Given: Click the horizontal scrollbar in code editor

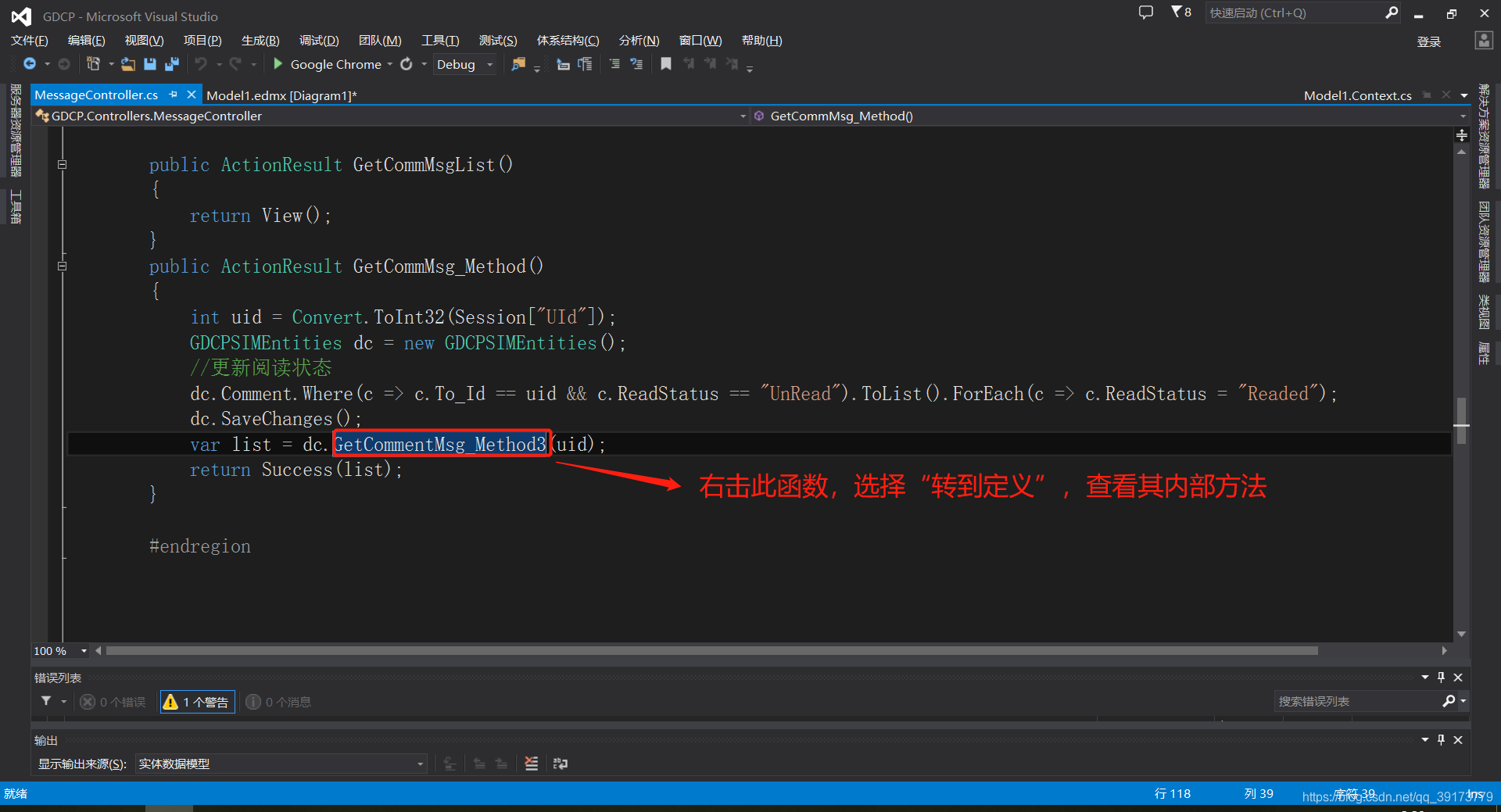Looking at the screenshot, I should (711, 650).
